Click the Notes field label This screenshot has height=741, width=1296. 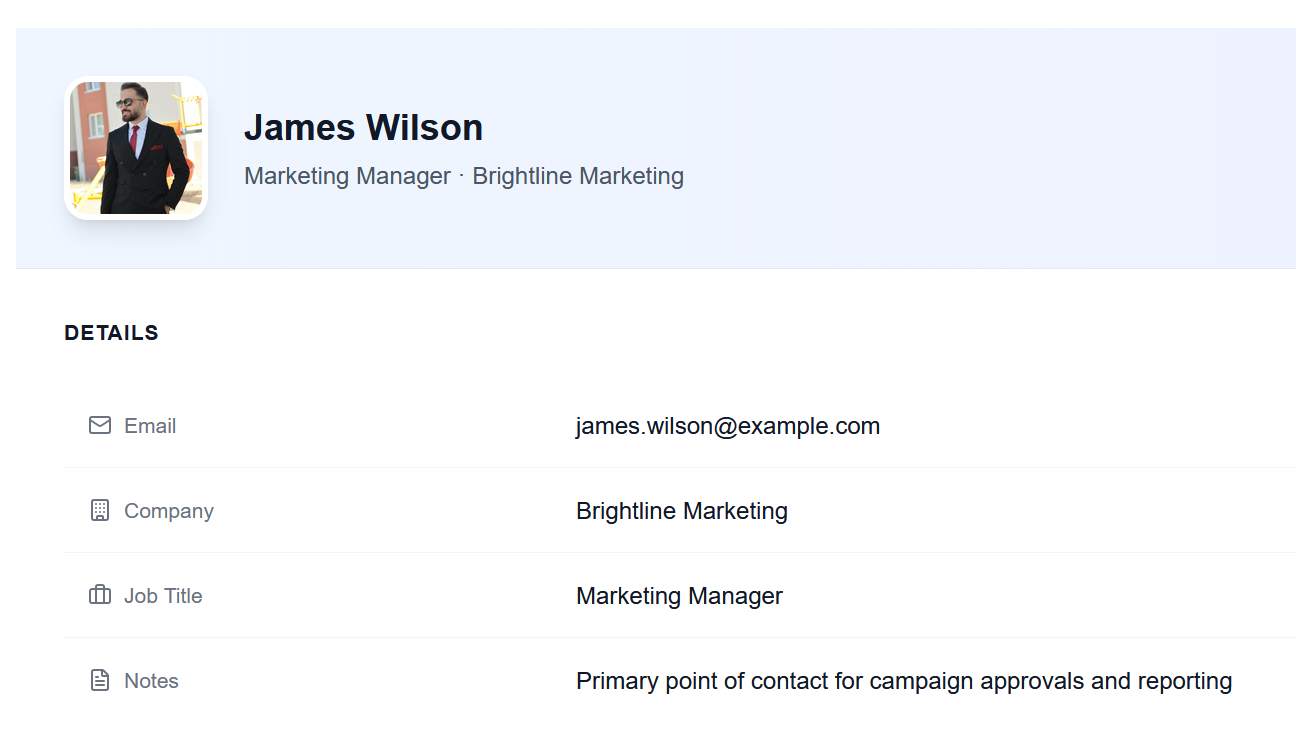pos(151,681)
